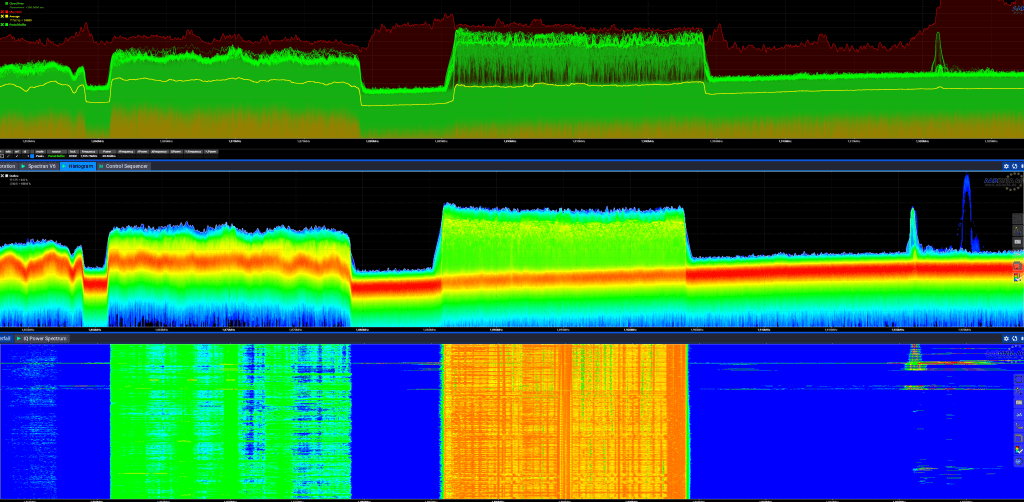Screen dimensions: 1024x502
Task: Toggle the Average trace visibility checkbox
Action: tap(3, 16)
